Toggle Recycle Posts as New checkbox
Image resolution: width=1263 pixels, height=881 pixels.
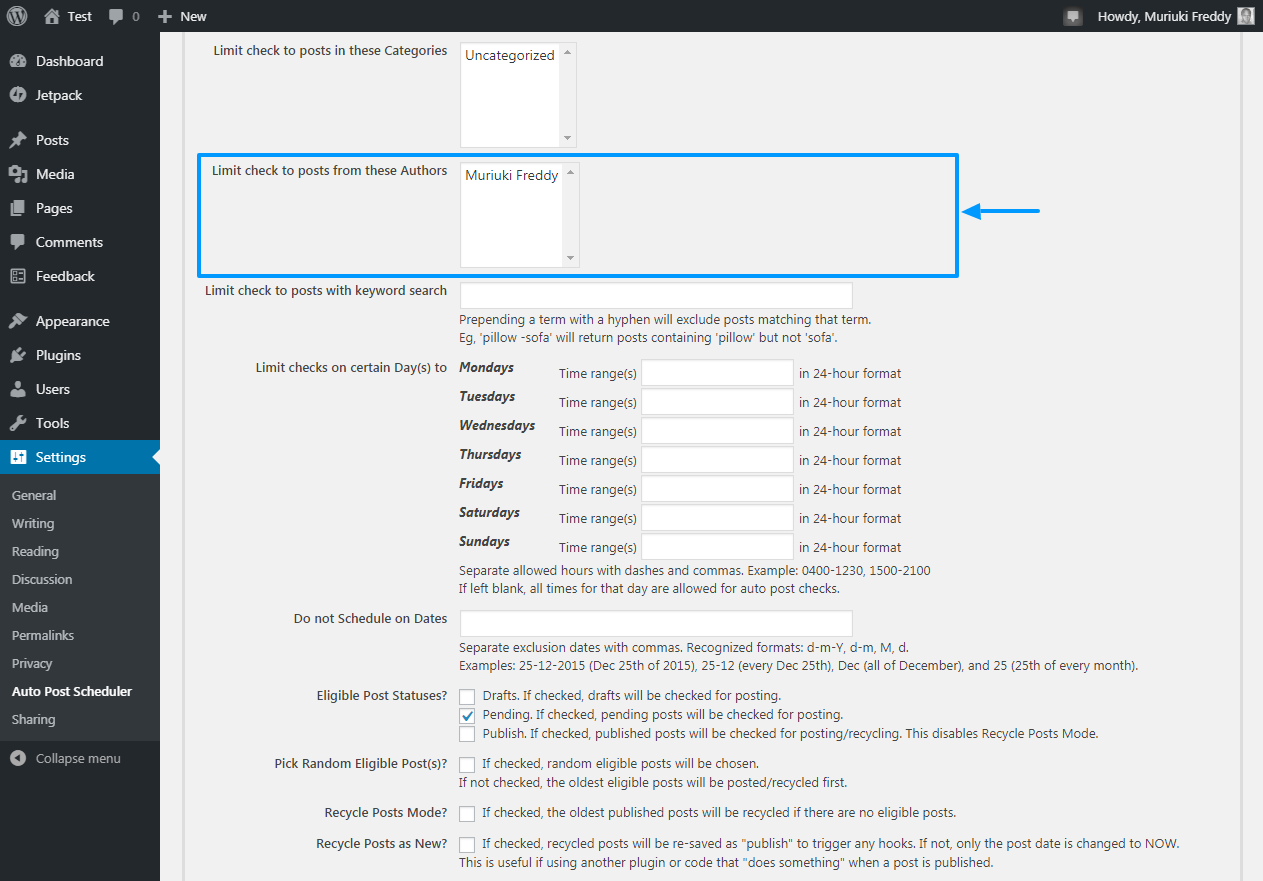pyautogui.click(x=467, y=844)
